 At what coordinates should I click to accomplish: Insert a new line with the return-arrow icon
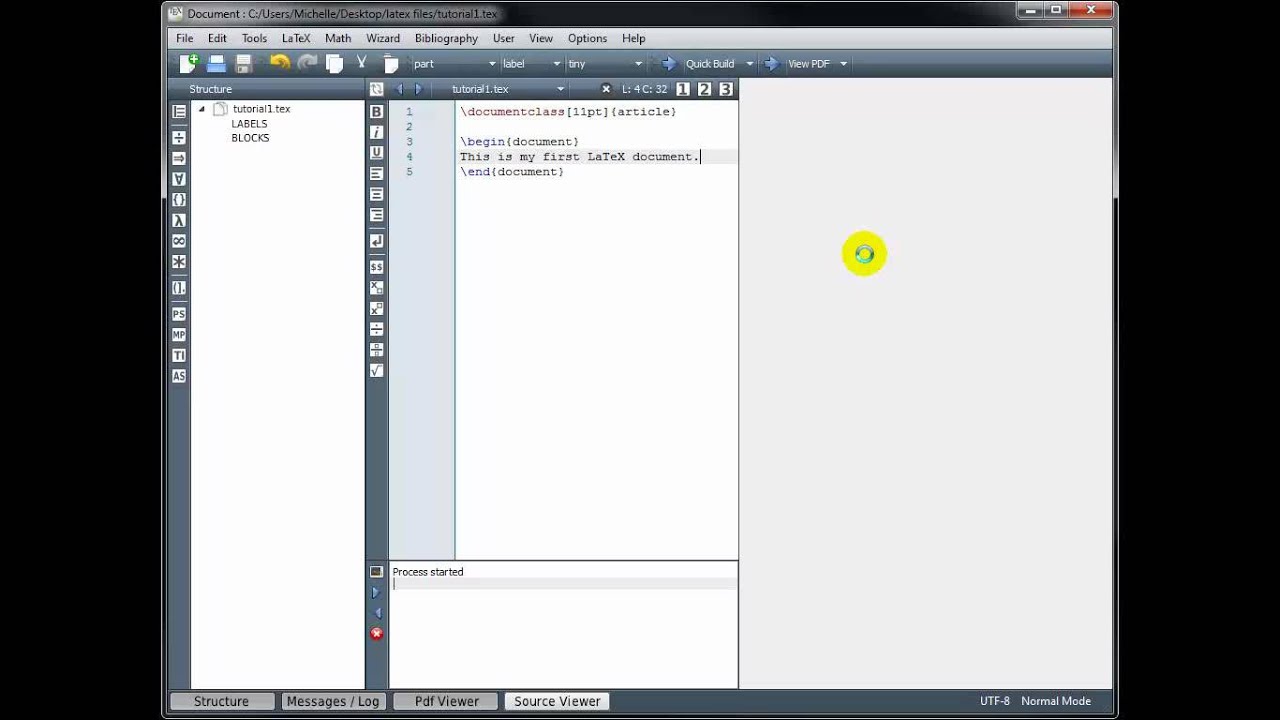click(376, 241)
